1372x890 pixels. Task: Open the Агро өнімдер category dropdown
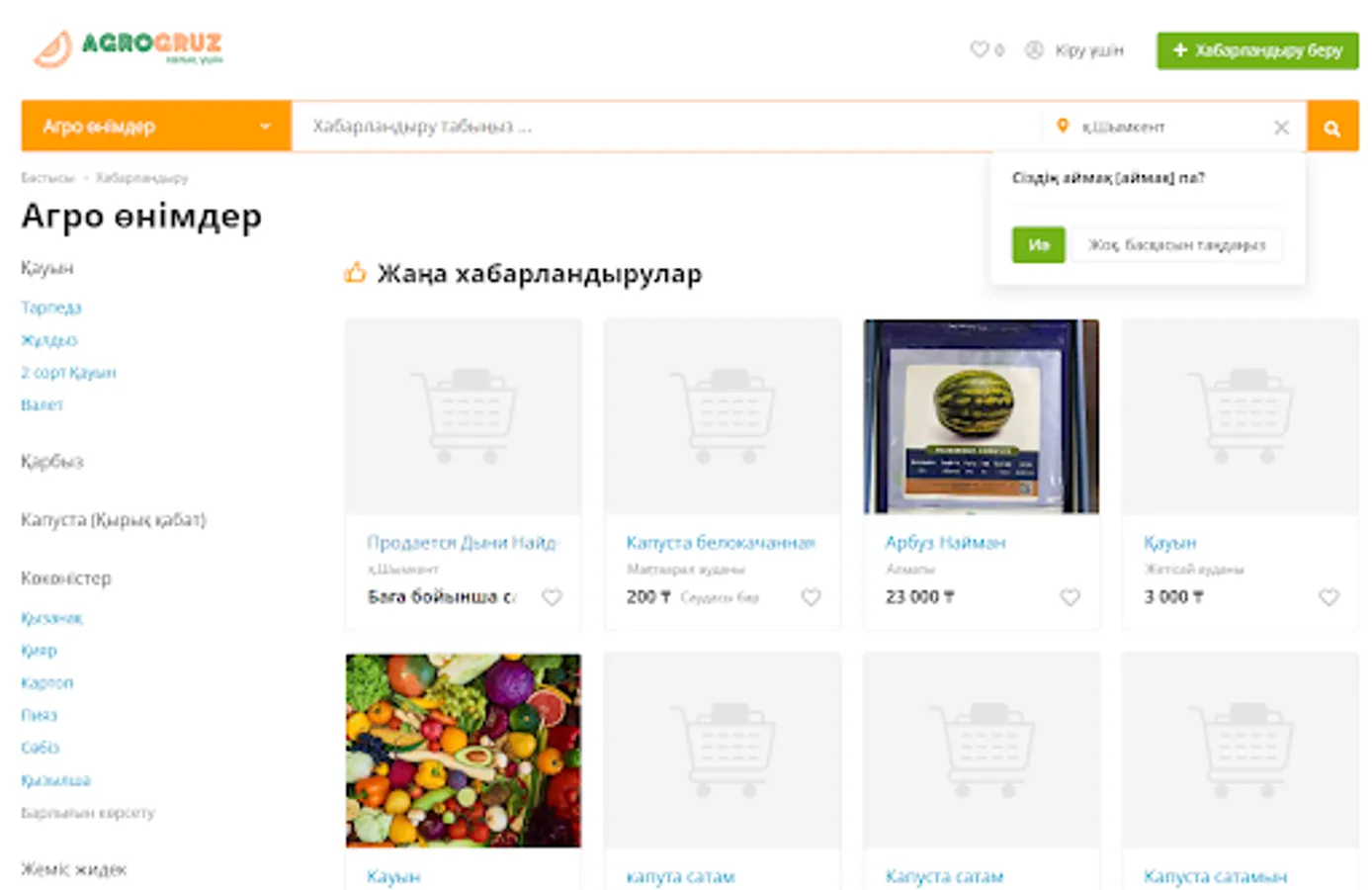click(x=156, y=127)
